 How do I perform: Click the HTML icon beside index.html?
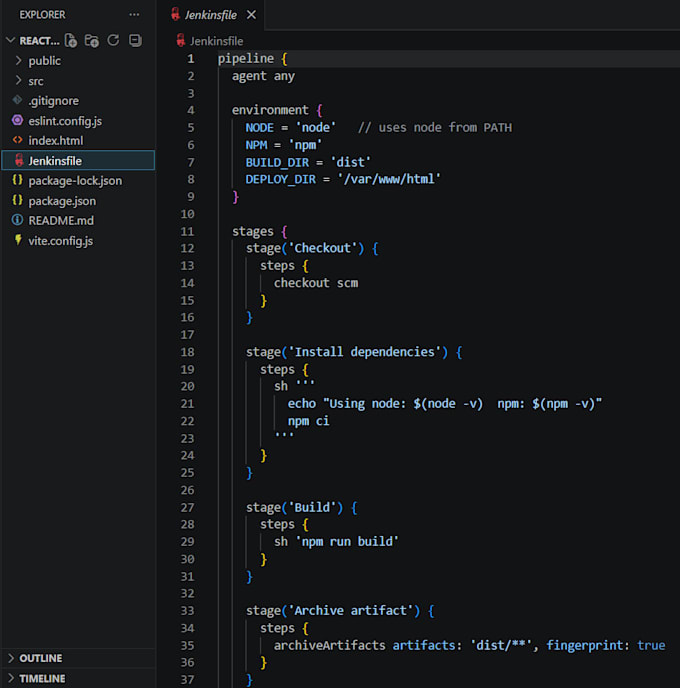click(18, 140)
